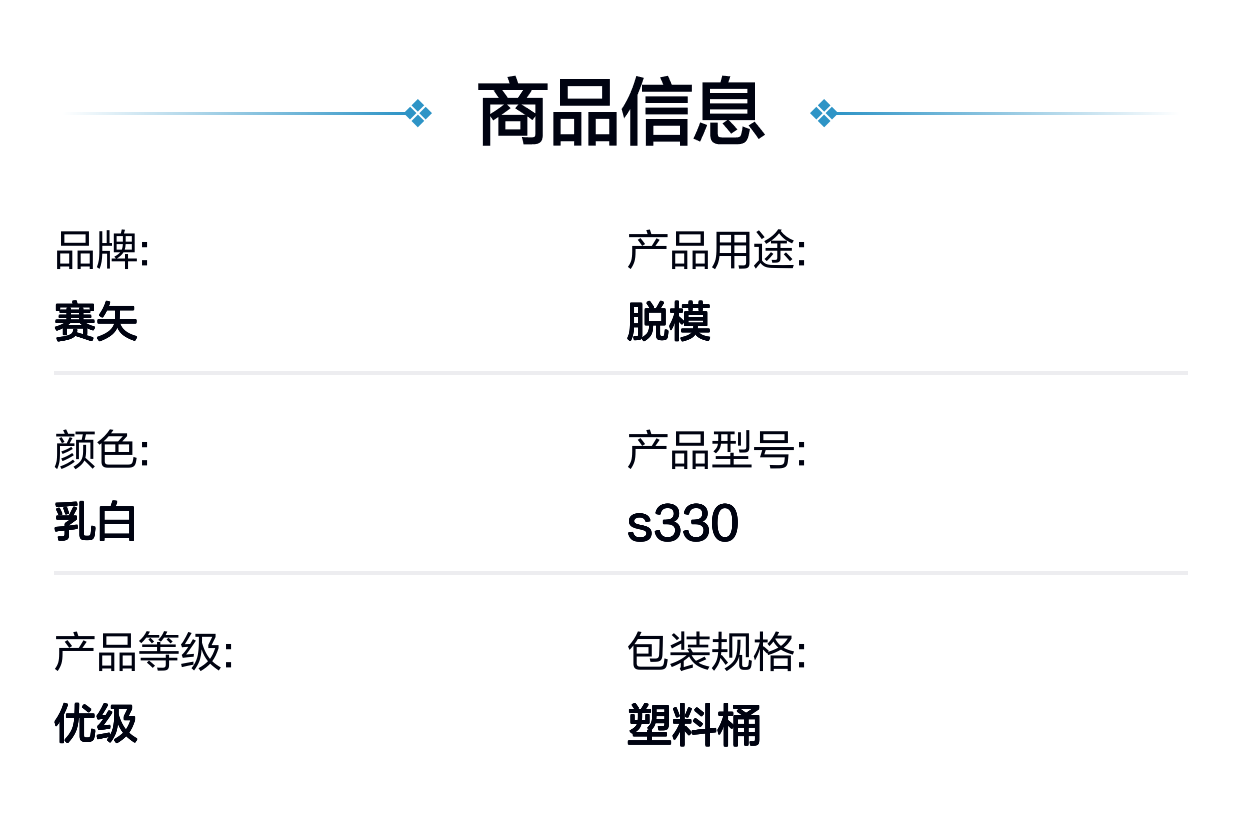Click the brand value 赛矢
Viewport: 1242px width, 815px height.
[96, 322]
